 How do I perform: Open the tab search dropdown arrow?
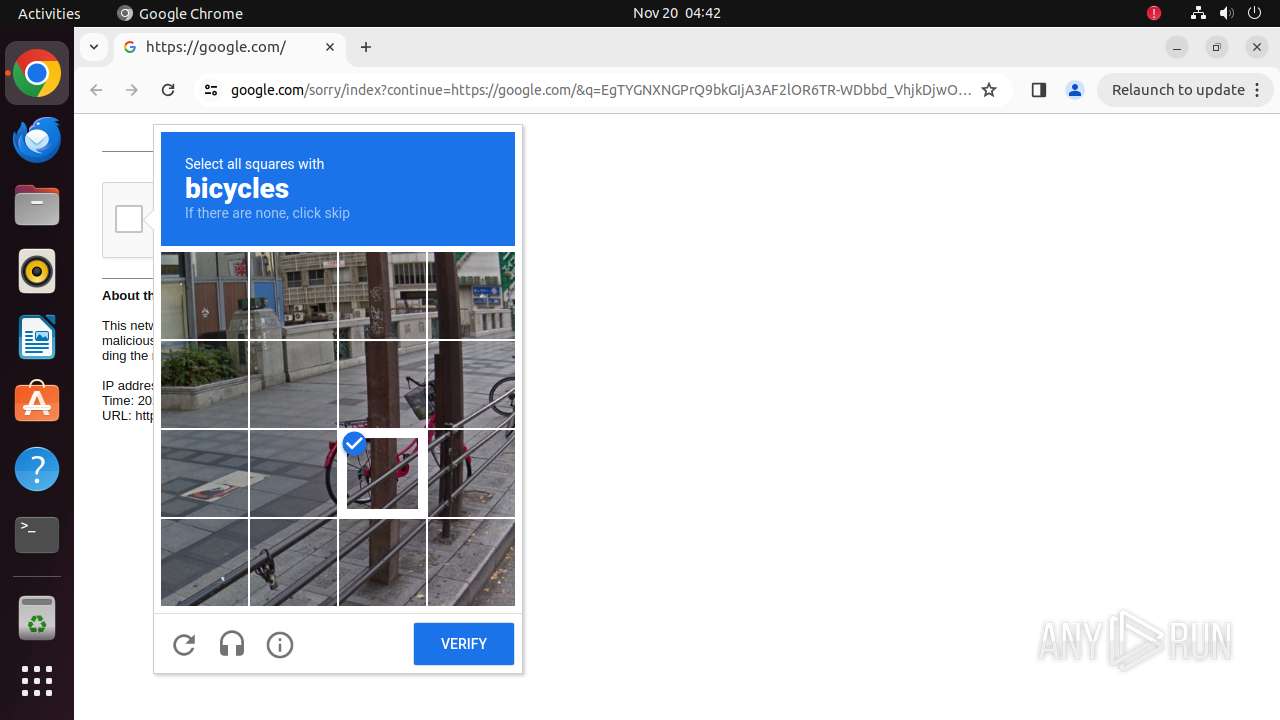[x=93, y=47]
